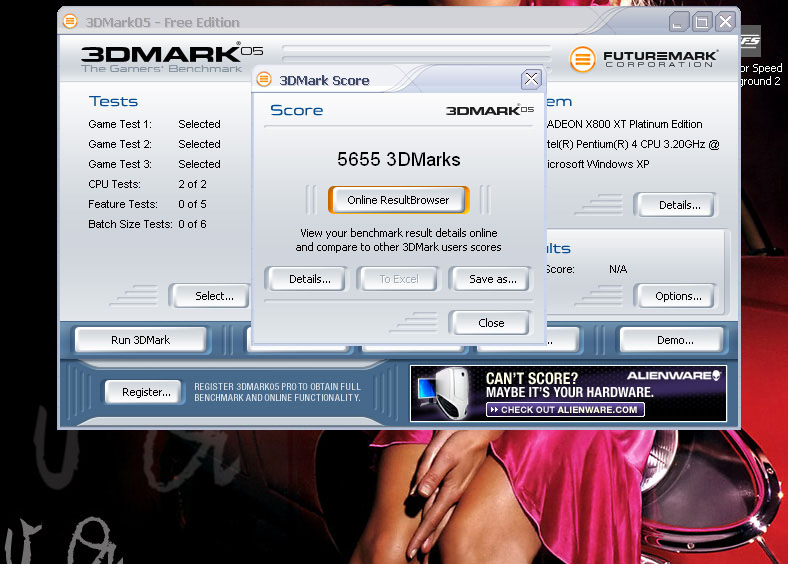The width and height of the screenshot is (788, 564).
Task: Follow the Check Out Alienware.com link
Action: 565,410
